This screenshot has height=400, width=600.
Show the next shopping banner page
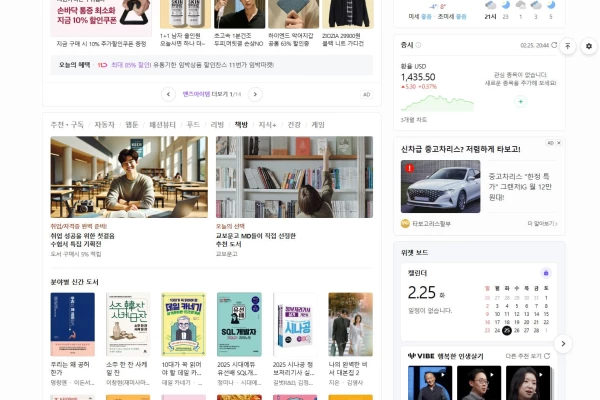pyautogui.click(x=255, y=94)
